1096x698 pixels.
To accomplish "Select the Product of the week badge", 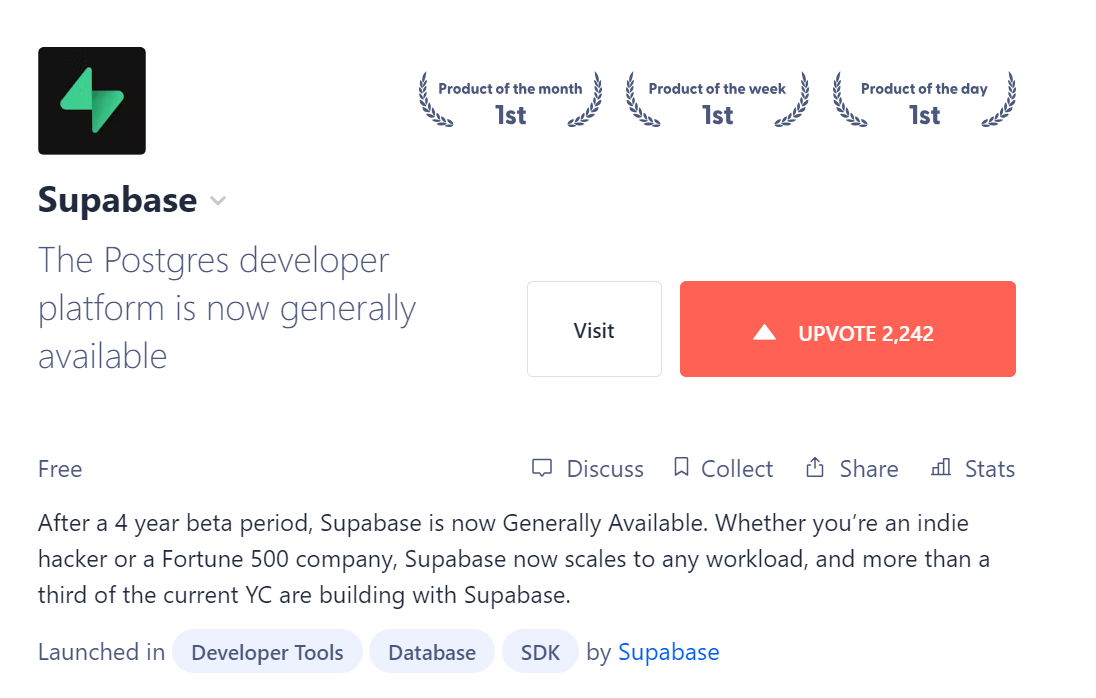I will 717,102.
